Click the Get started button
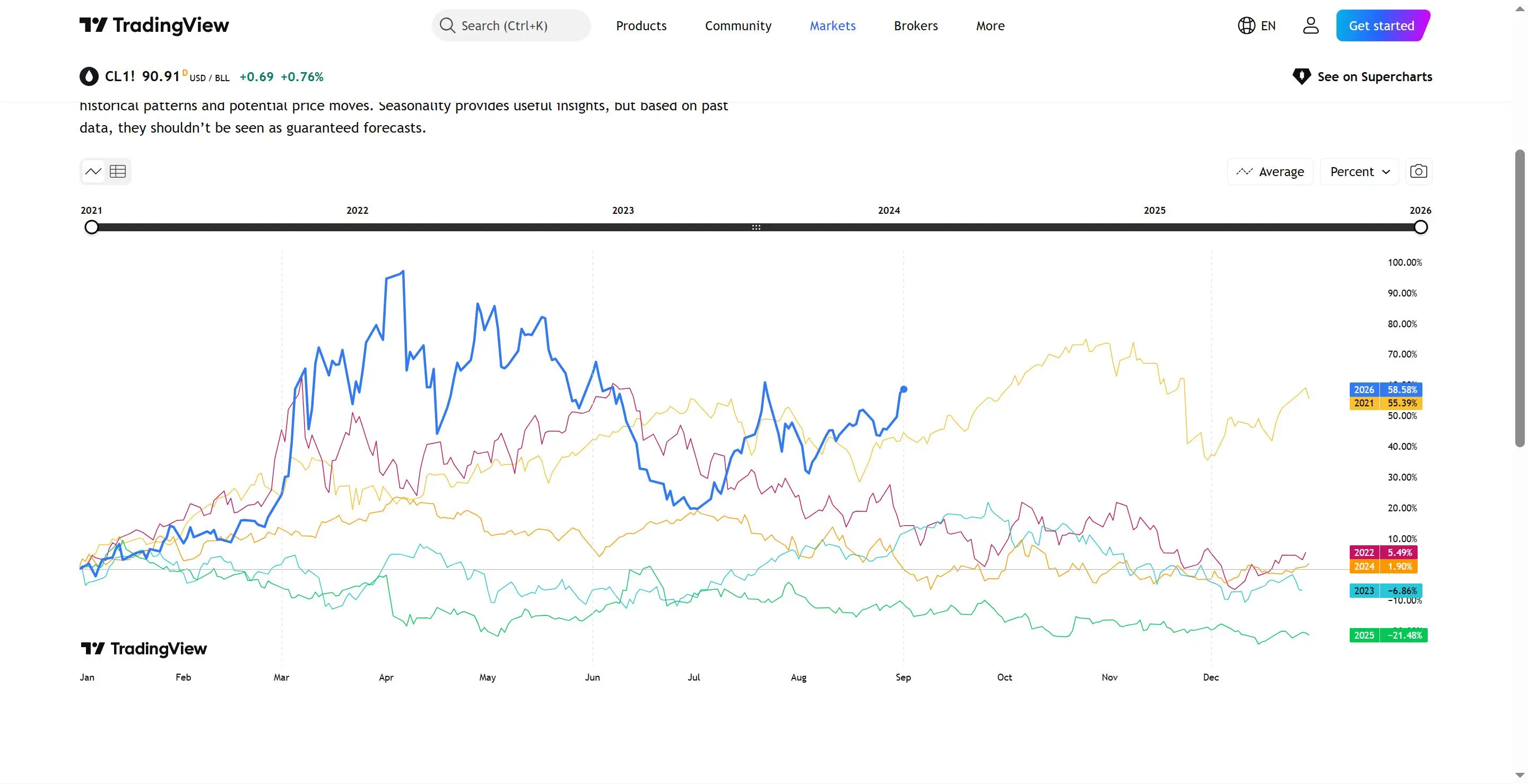Image resolution: width=1528 pixels, height=784 pixels. pyautogui.click(x=1383, y=25)
